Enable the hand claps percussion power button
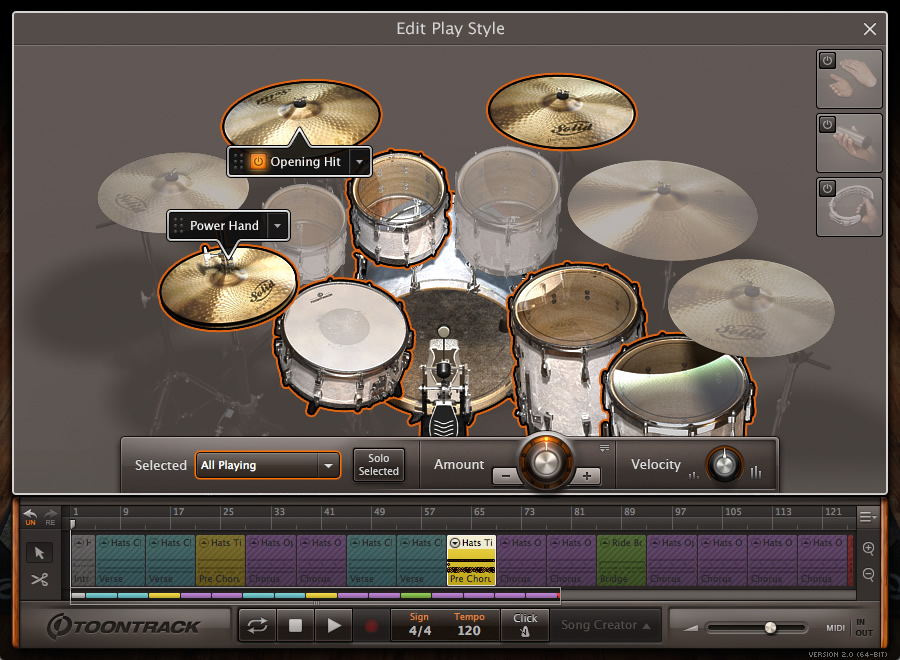This screenshot has height=660, width=900. pos(827,61)
